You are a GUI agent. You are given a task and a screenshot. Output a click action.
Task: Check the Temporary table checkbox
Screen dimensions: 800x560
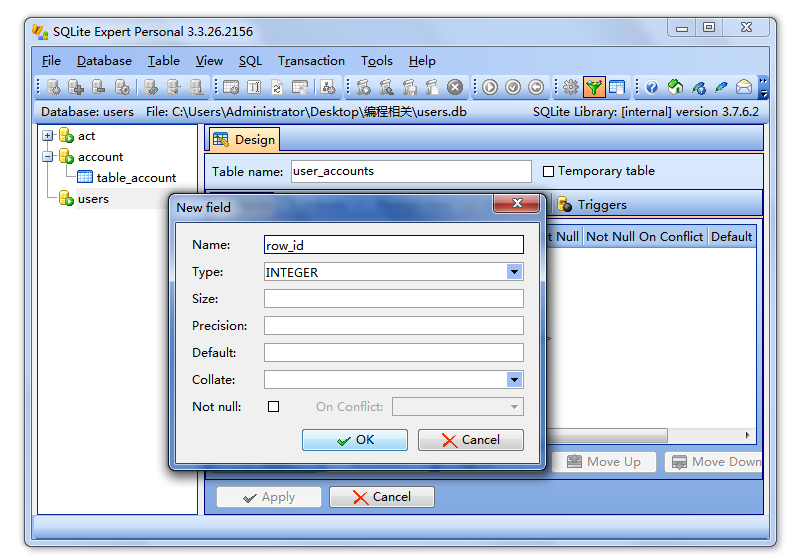(x=548, y=171)
